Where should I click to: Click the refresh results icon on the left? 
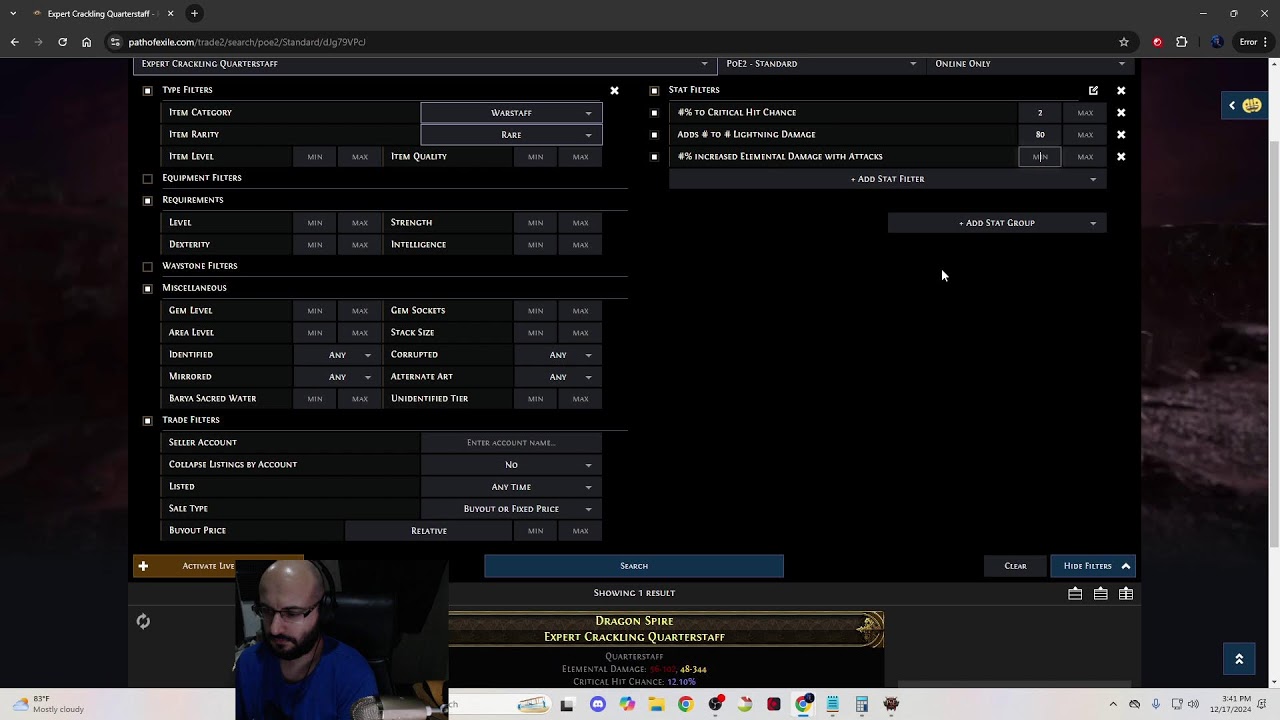tap(143, 621)
